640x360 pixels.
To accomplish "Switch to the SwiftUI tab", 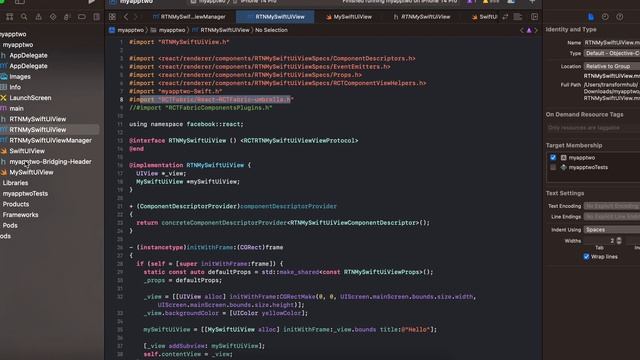I will (x=484, y=17).
